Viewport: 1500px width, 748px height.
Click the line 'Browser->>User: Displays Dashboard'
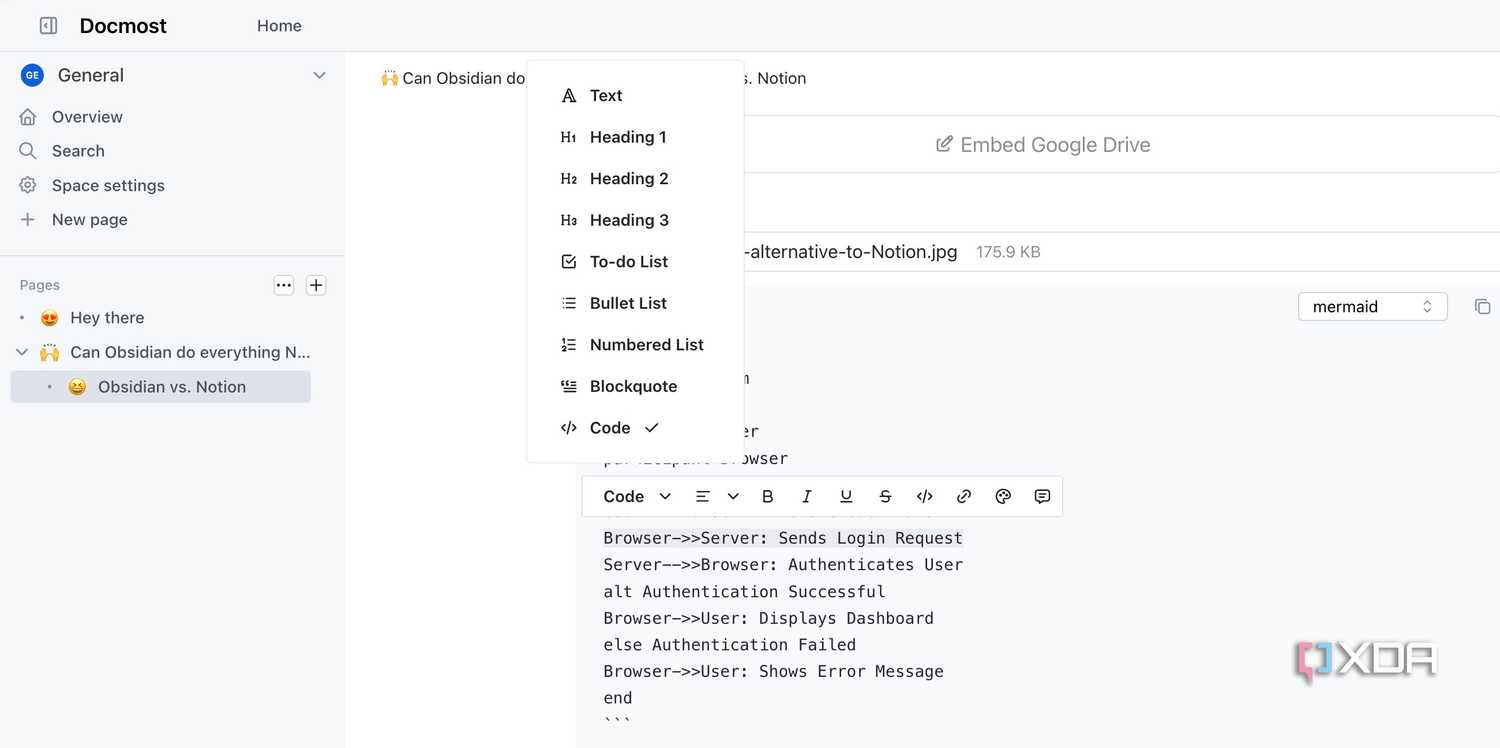click(x=768, y=618)
